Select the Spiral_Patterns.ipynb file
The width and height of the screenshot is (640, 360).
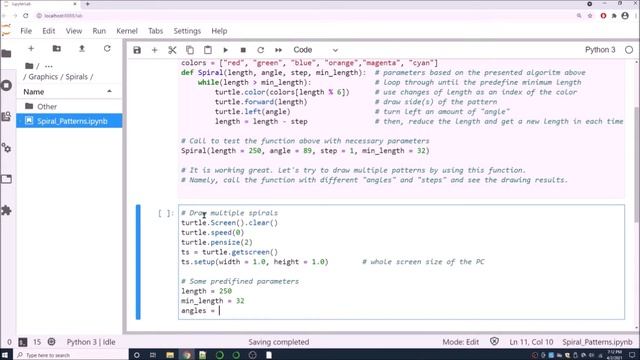[69, 121]
